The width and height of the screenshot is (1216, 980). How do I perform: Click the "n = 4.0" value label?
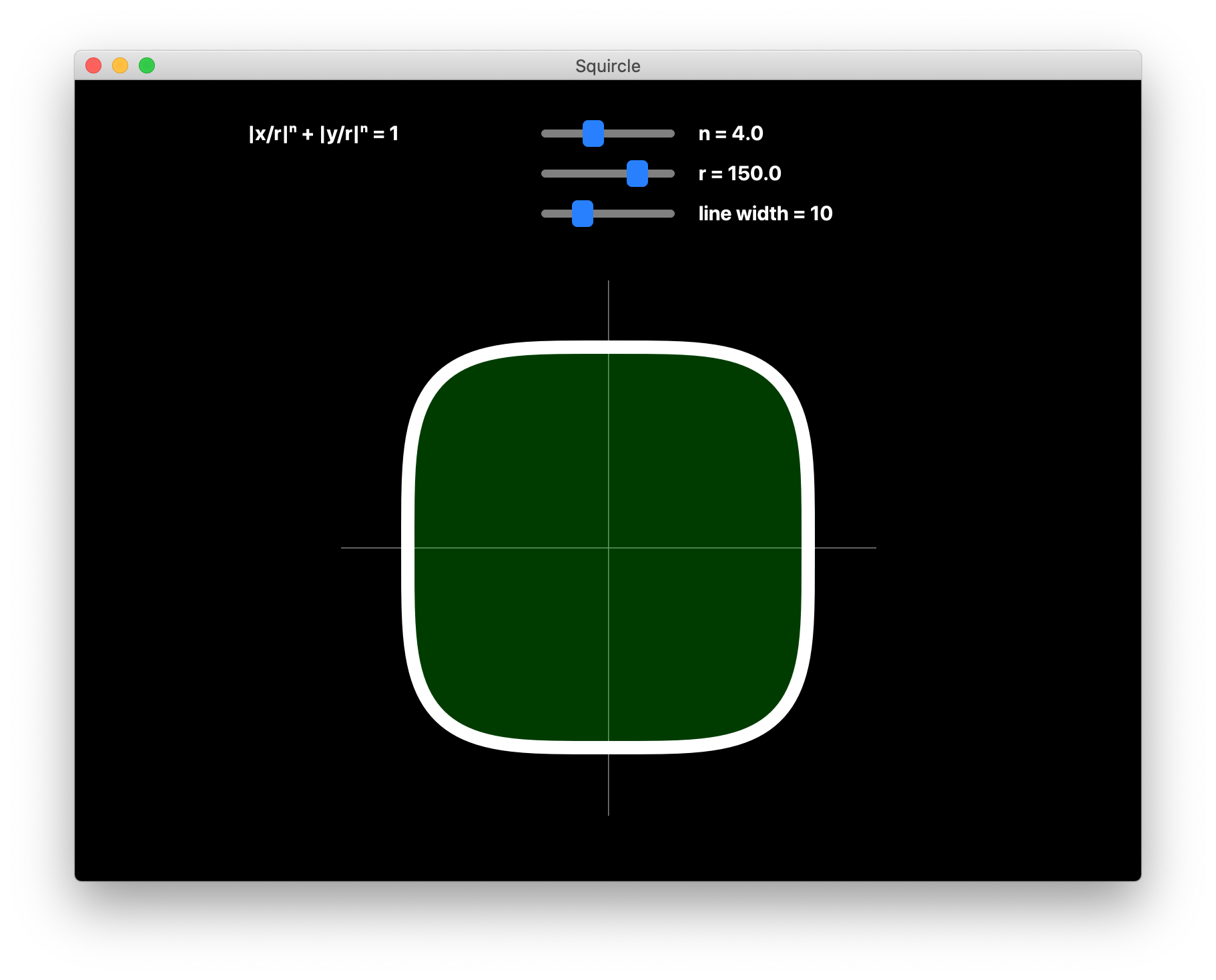point(730,134)
